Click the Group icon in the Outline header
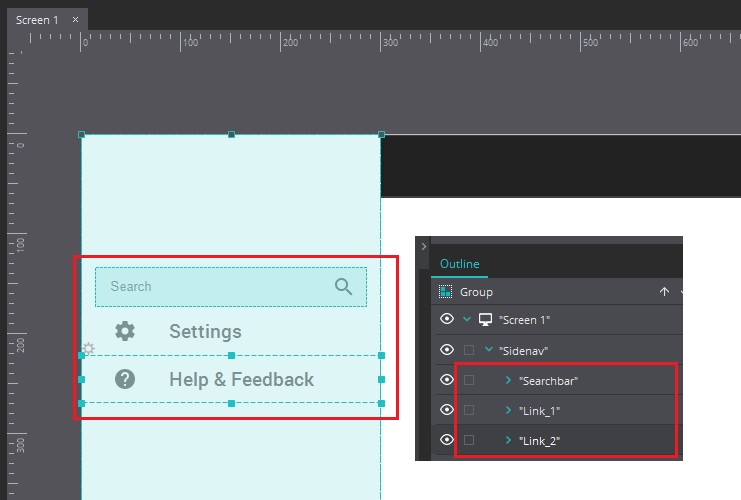741x500 pixels. 446,292
